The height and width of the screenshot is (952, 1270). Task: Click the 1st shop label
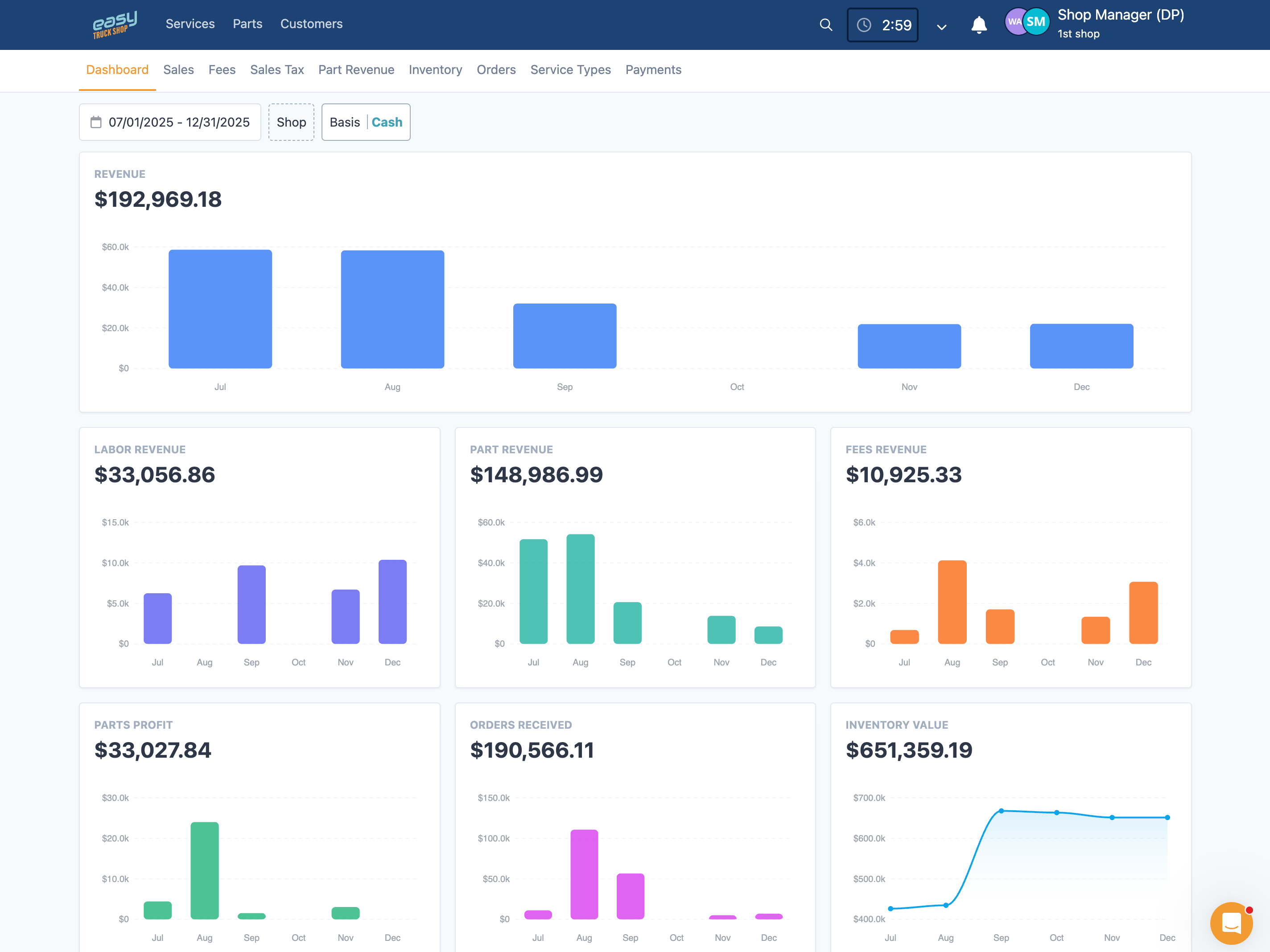(x=1078, y=34)
